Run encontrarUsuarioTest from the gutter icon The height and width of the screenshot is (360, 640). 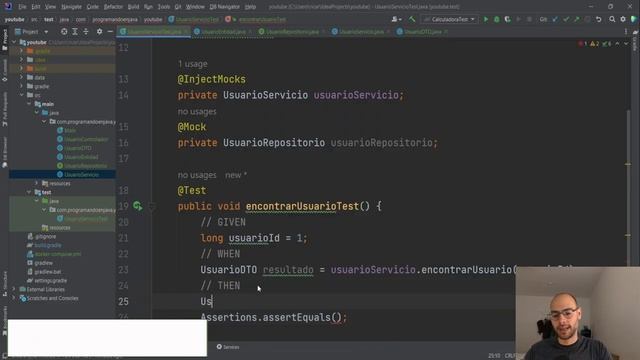138,206
